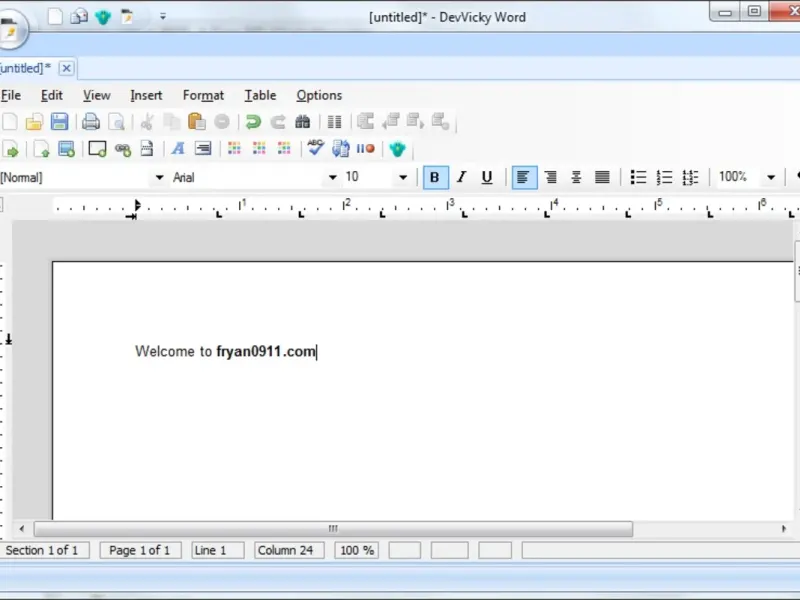Screen dimensions: 800x600
Task: Open the Edit menu
Action: (52, 95)
